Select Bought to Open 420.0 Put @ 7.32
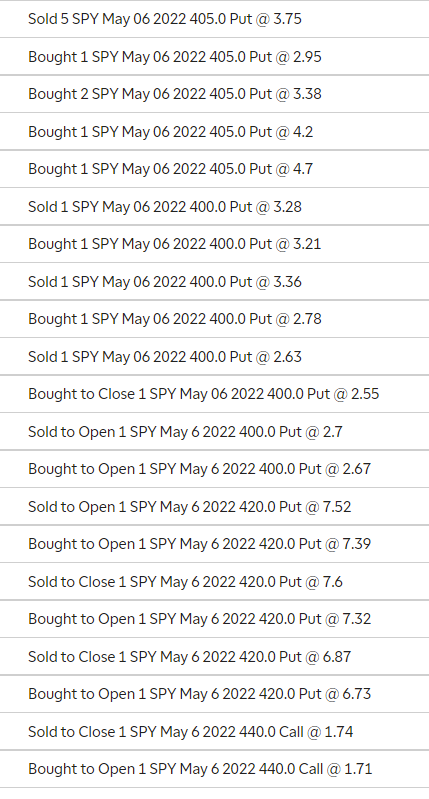The image size is (429, 799). click(x=214, y=619)
